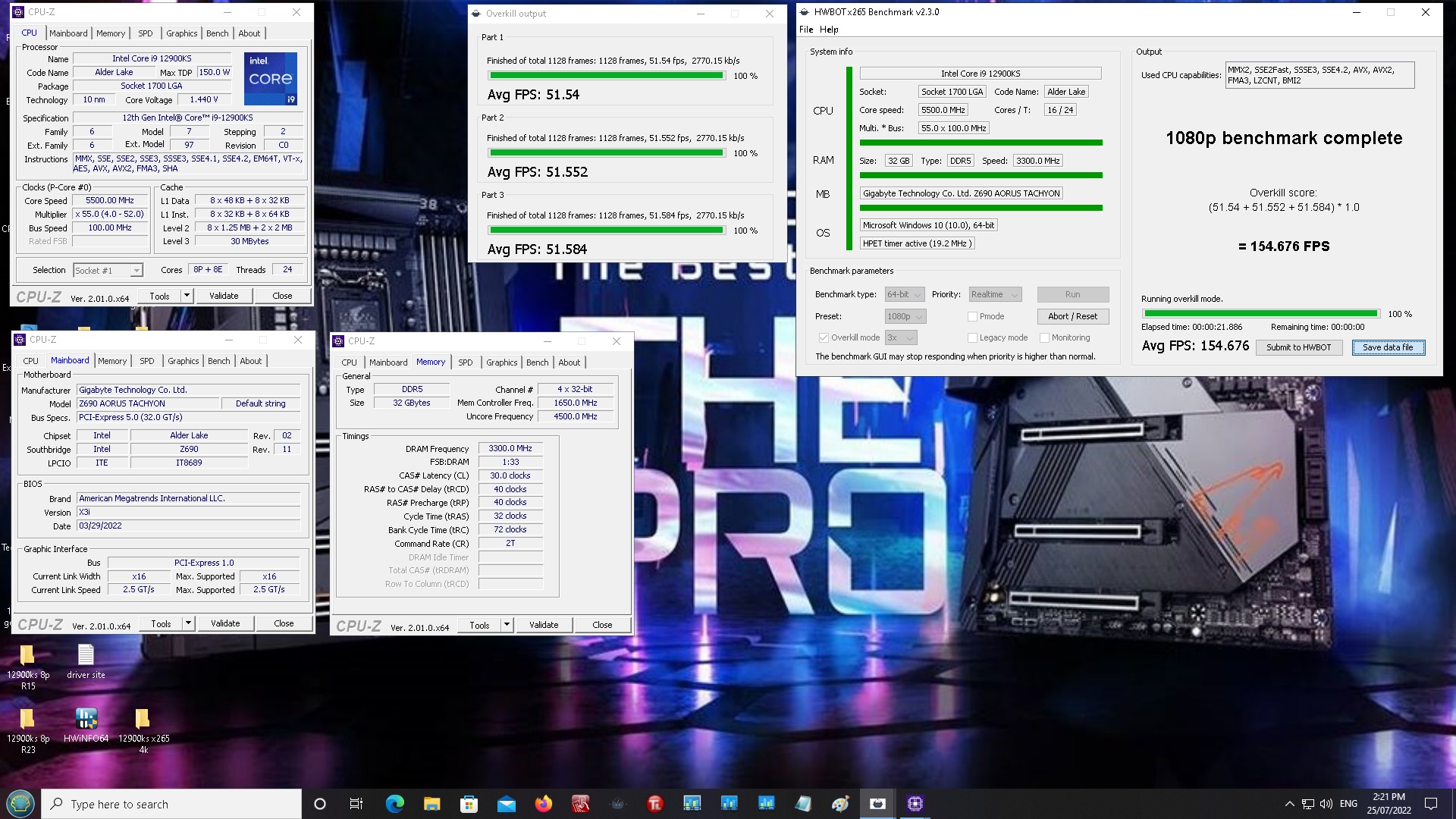Toggle the Overkill mode checkbox

coord(824,337)
